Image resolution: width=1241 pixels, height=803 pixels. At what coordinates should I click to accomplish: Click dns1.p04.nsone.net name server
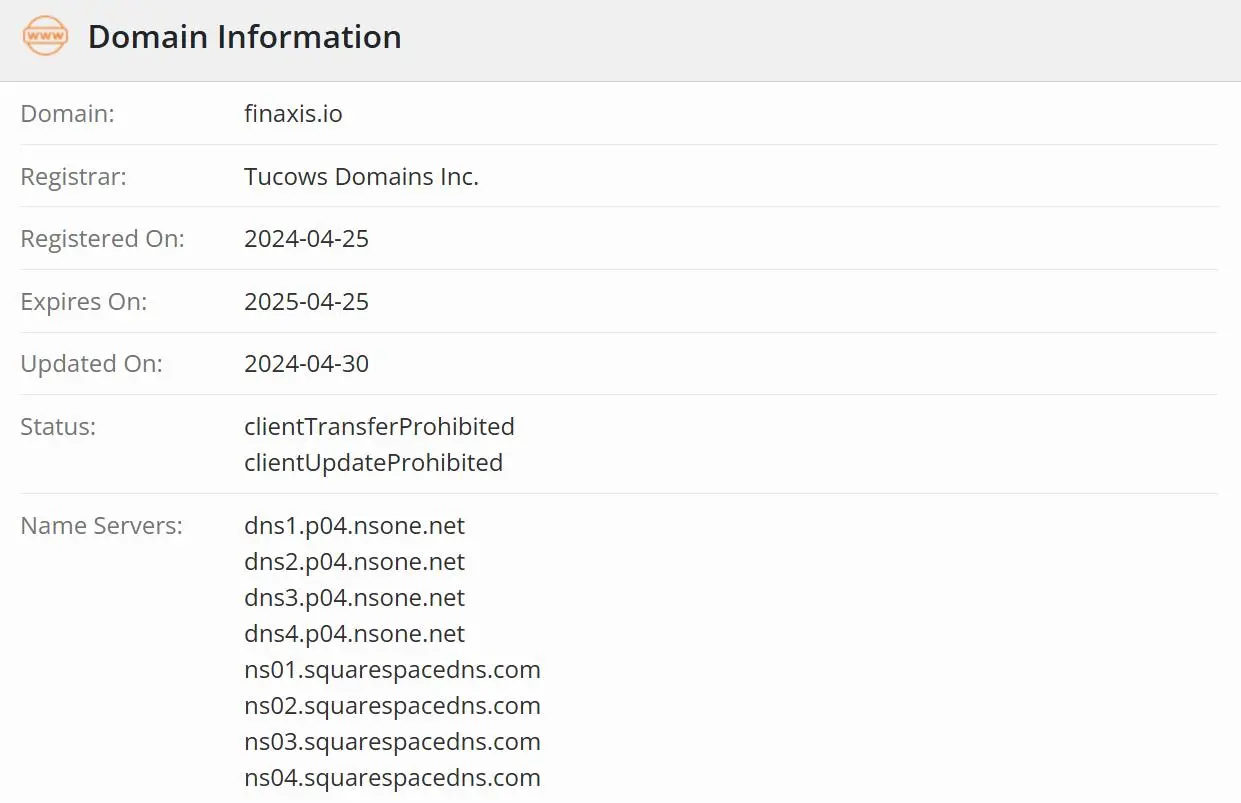pos(354,525)
